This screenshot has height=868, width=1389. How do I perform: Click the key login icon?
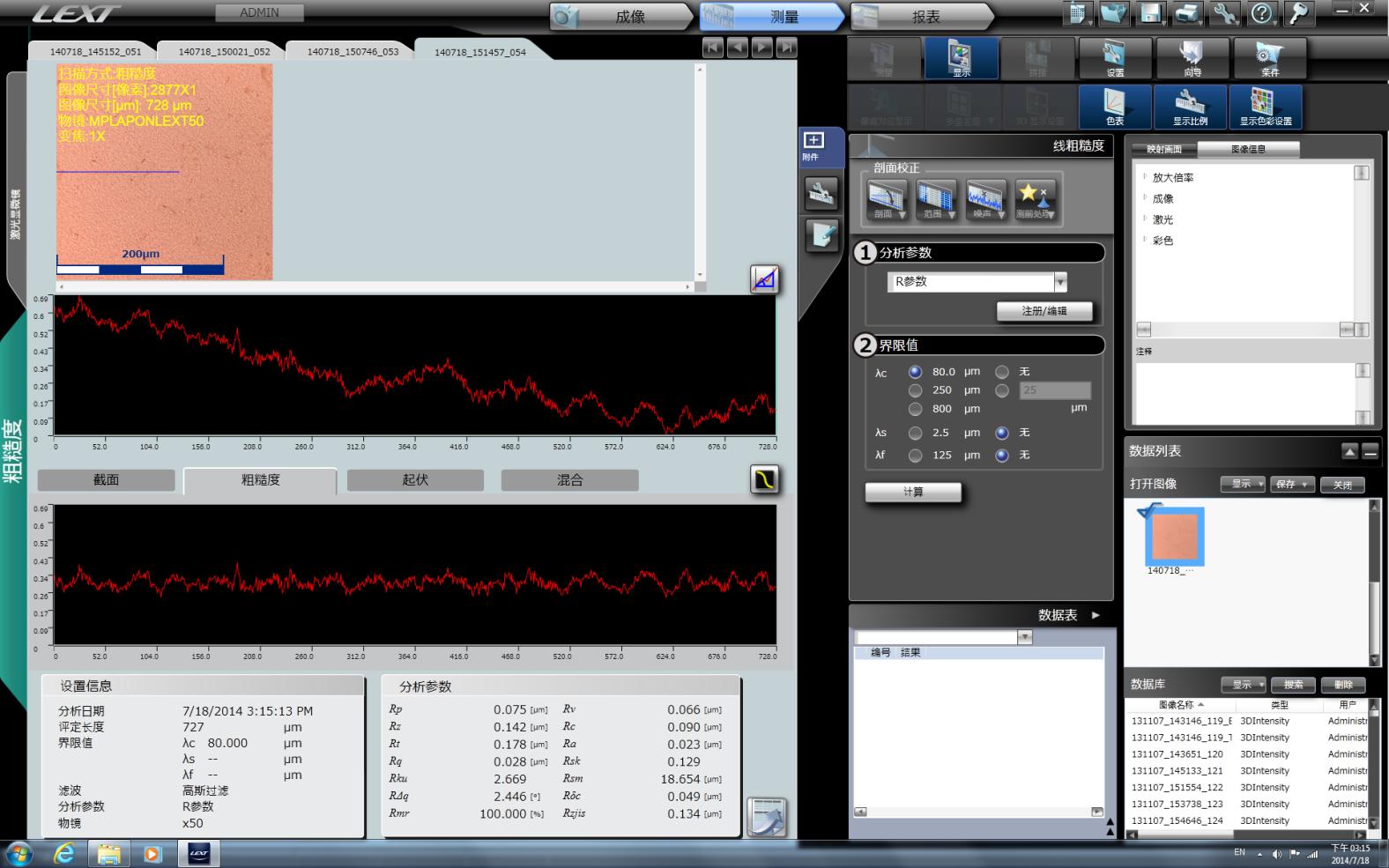[x=1298, y=13]
